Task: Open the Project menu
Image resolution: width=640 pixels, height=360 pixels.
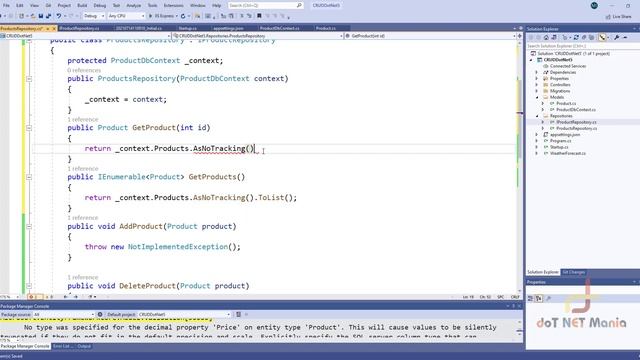Action: 64,6
